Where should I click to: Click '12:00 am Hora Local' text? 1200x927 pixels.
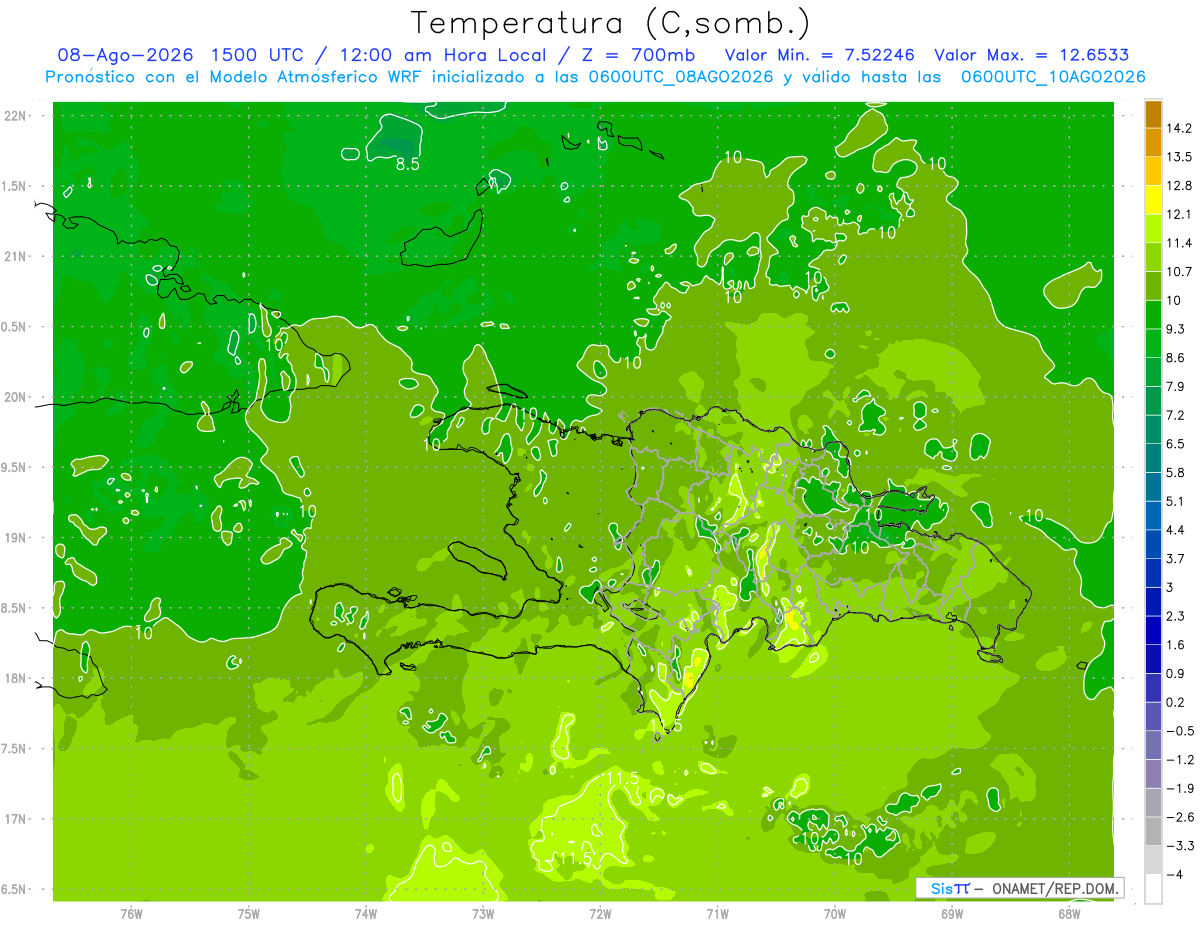coord(442,55)
